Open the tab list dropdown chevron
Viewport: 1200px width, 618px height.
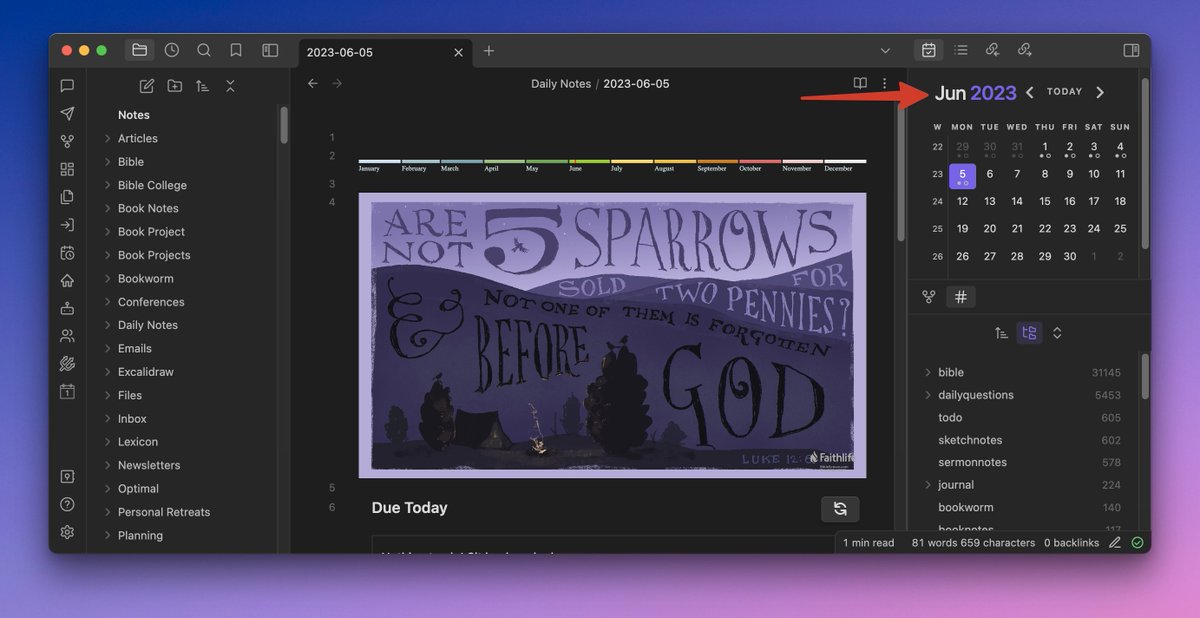pos(885,51)
